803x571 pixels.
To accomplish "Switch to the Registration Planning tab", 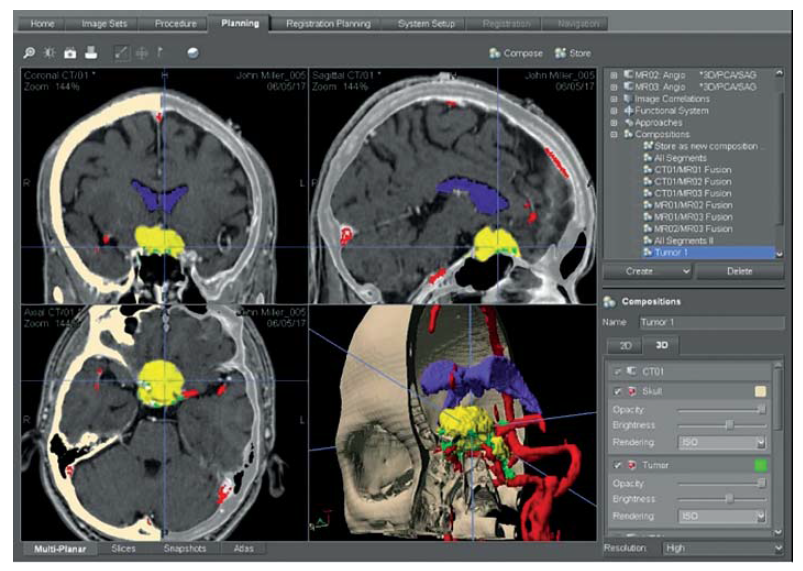I will pyautogui.click(x=327, y=23).
